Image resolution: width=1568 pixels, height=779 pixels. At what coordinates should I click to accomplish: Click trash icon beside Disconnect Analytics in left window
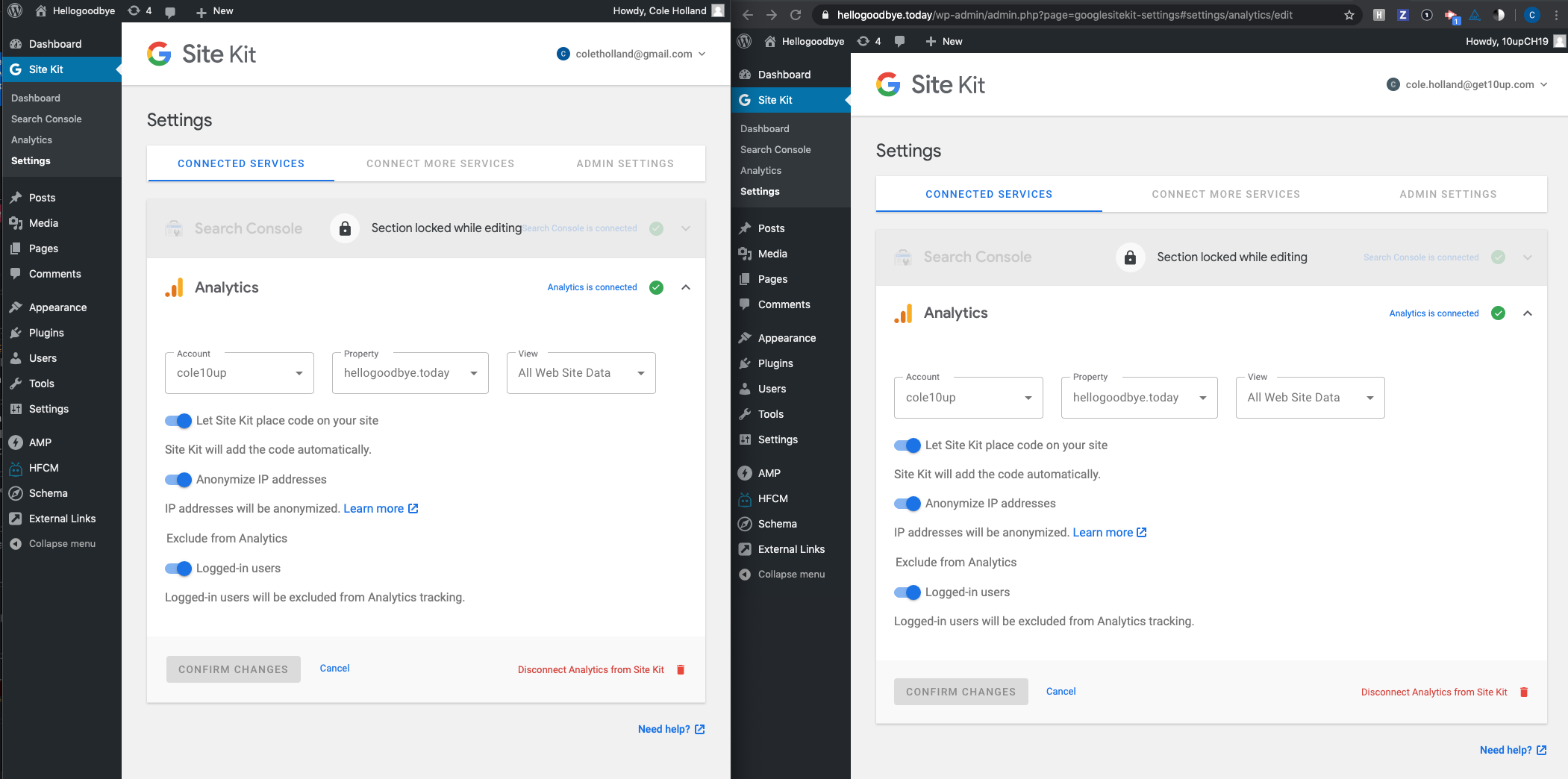pyautogui.click(x=681, y=669)
